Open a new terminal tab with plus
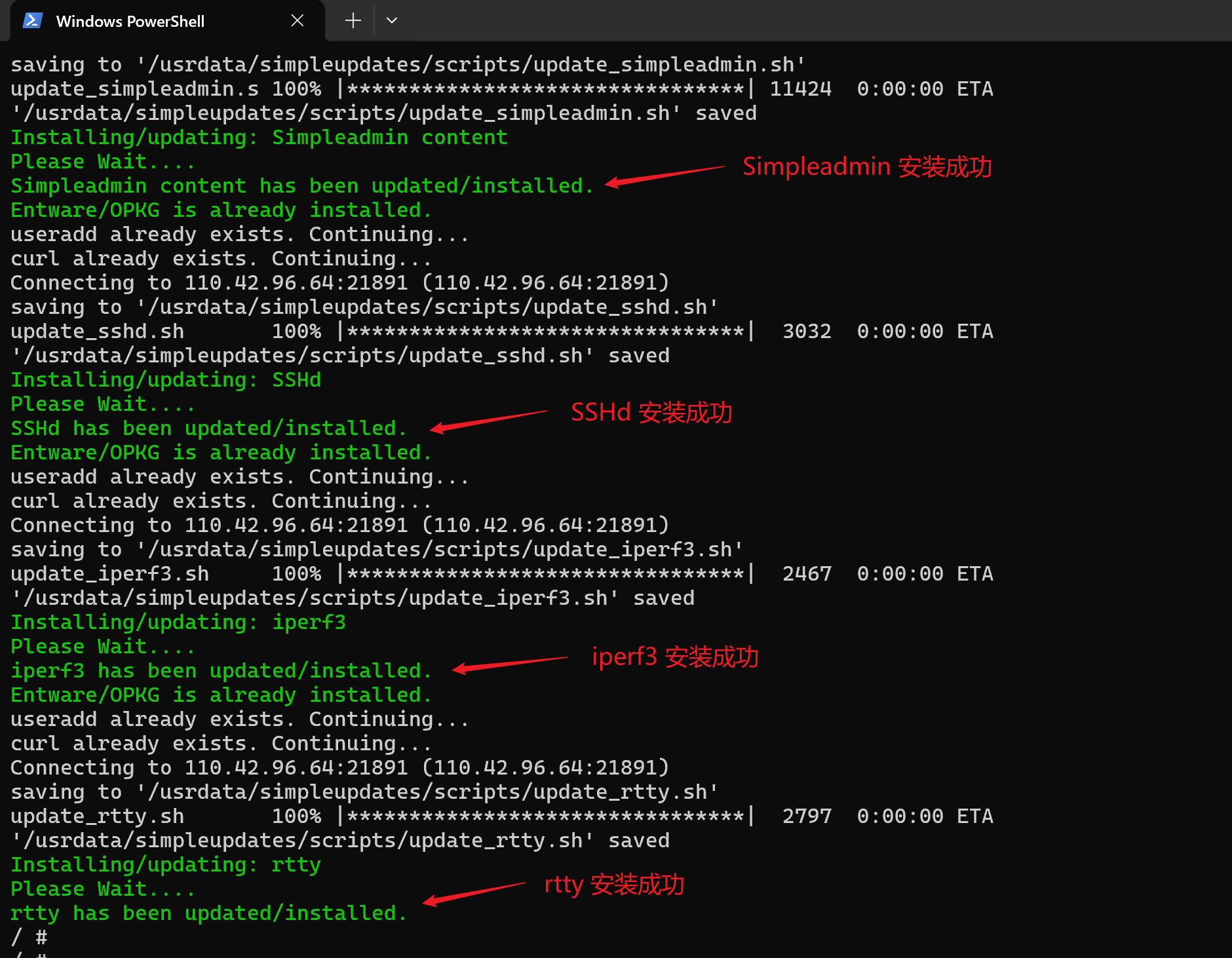This screenshot has height=958, width=1232. (353, 21)
